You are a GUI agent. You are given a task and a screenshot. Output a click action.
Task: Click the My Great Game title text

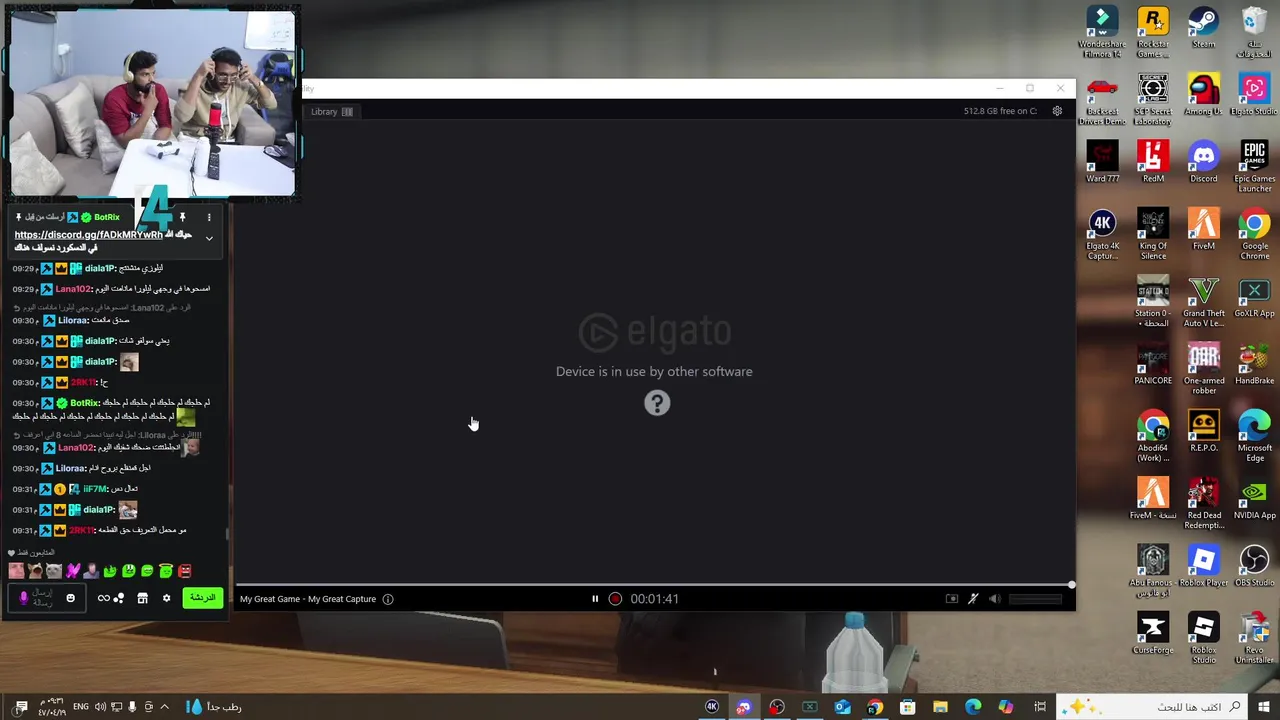tap(270, 599)
